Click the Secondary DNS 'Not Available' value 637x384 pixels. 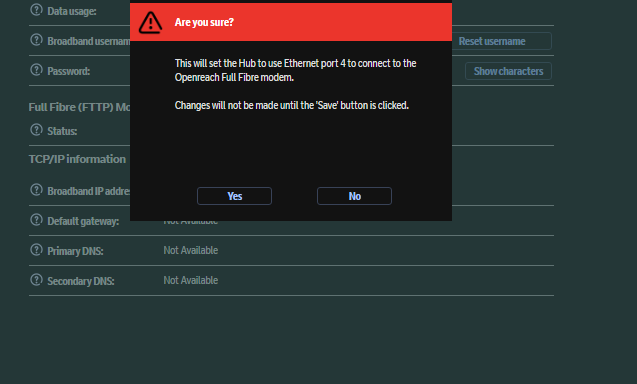(191, 280)
